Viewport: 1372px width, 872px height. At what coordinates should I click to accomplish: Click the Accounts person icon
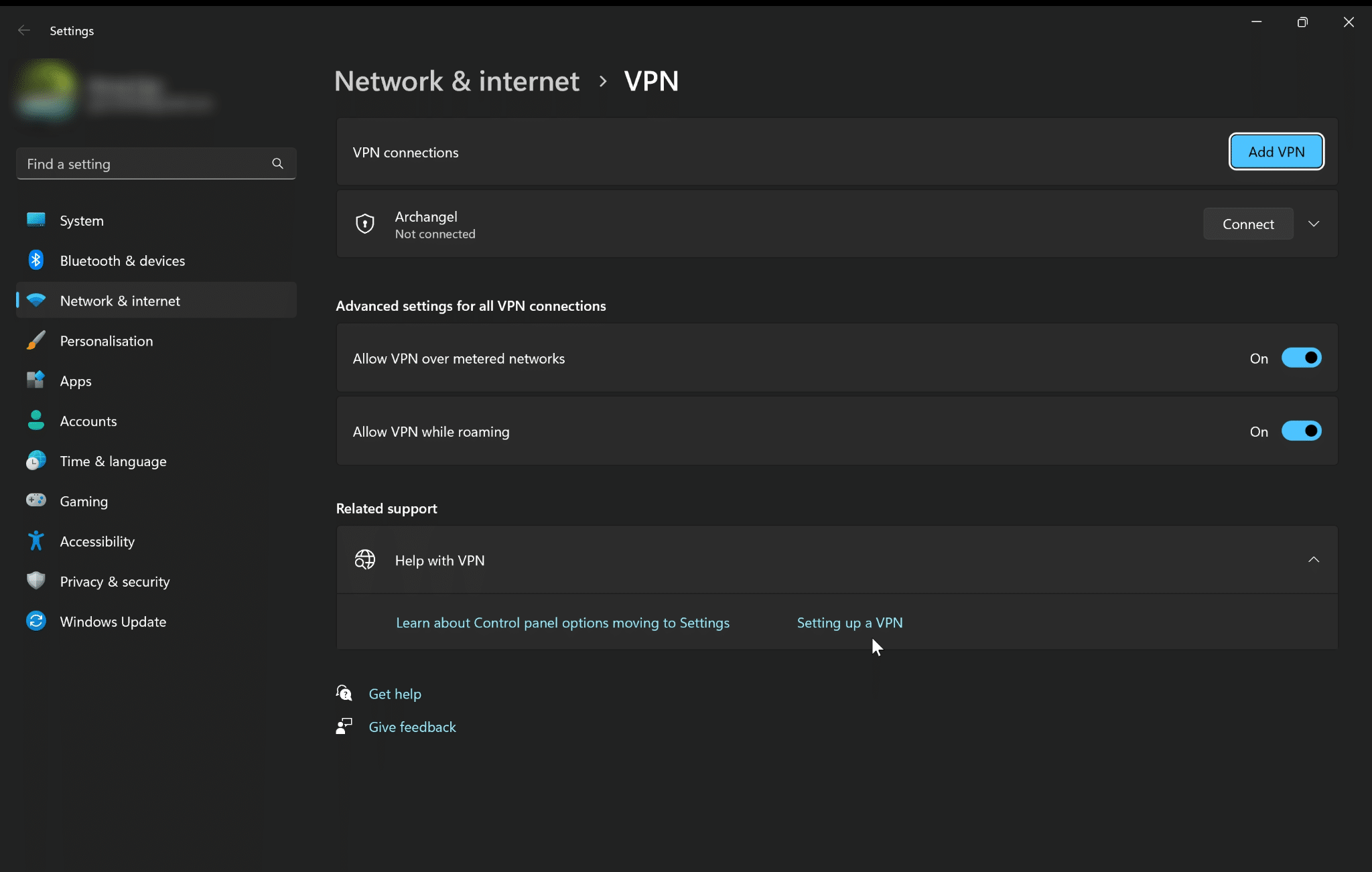pos(36,421)
